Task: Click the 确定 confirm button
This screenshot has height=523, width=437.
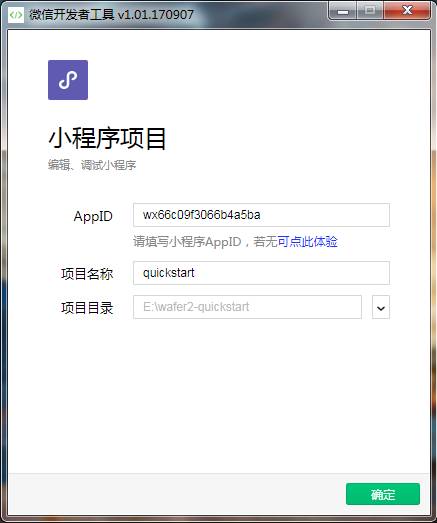Action: pyautogui.click(x=383, y=494)
